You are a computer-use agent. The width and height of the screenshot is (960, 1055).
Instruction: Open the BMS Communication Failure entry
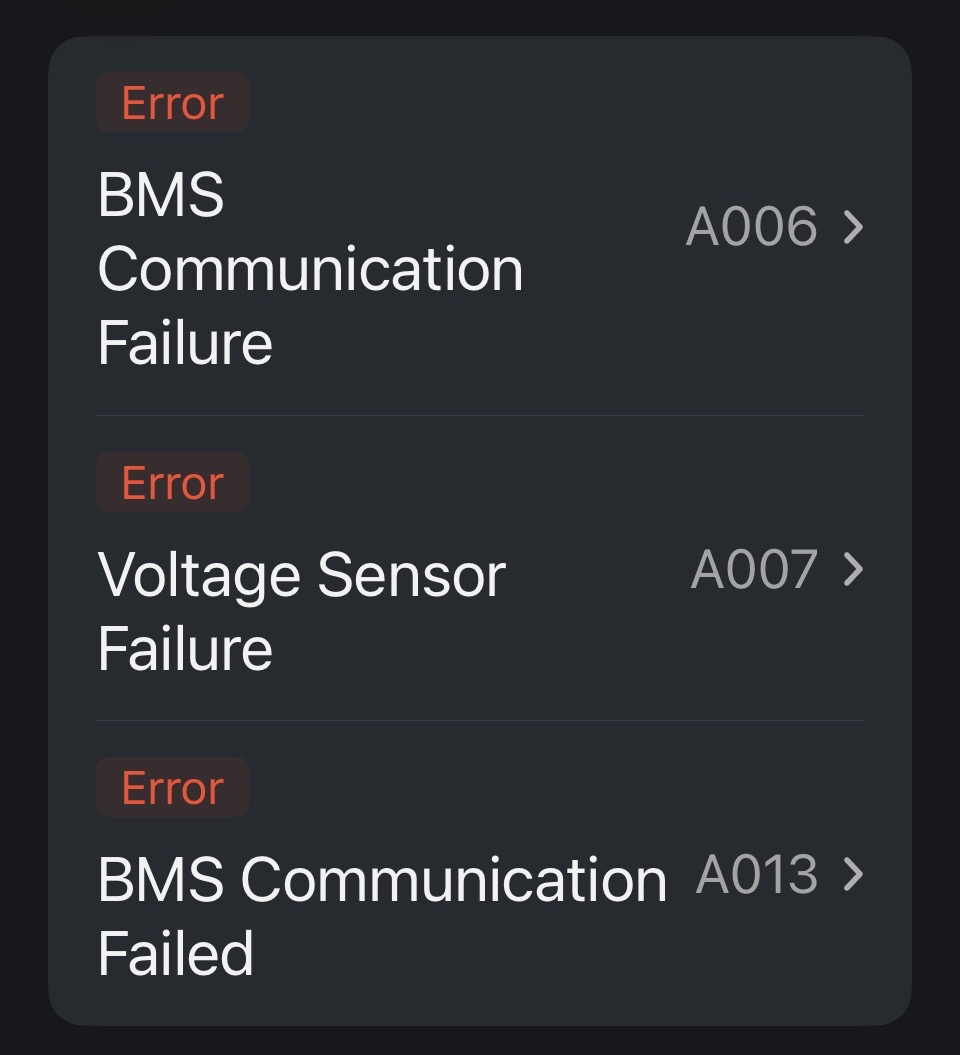310,268
